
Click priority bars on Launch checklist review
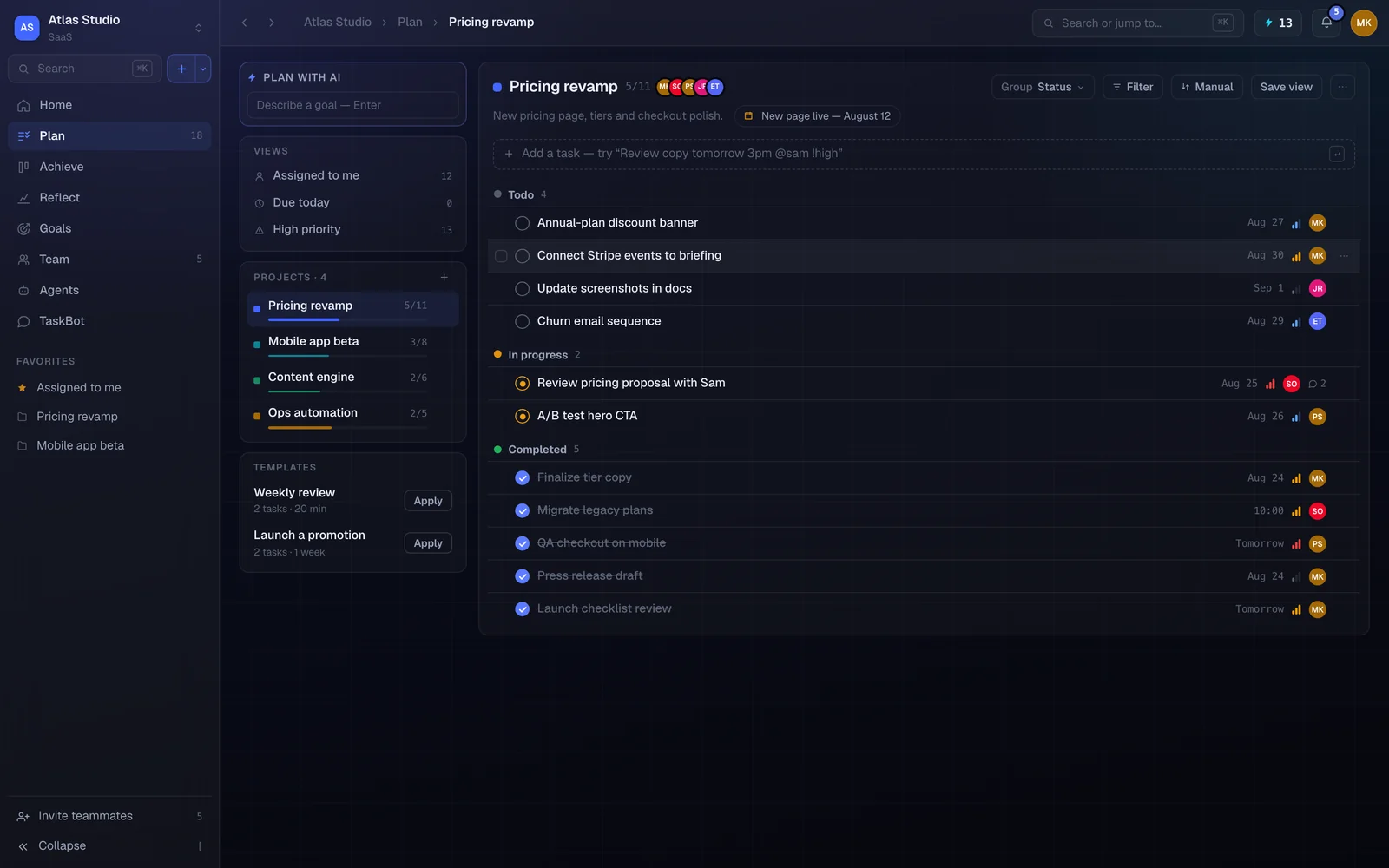click(1295, 609)
